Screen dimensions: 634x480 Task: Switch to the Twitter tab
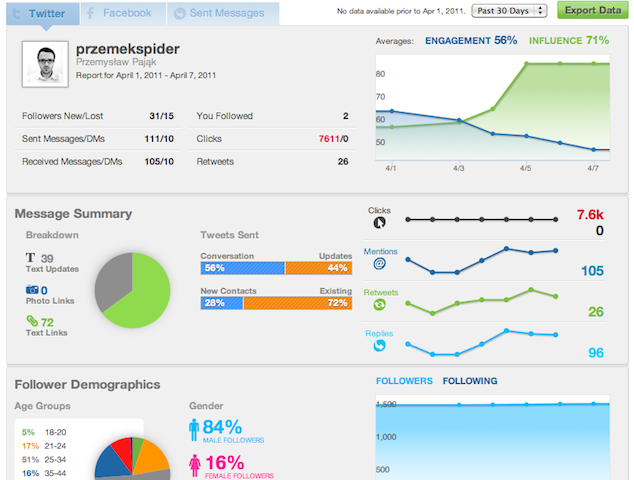coord(43,13)
